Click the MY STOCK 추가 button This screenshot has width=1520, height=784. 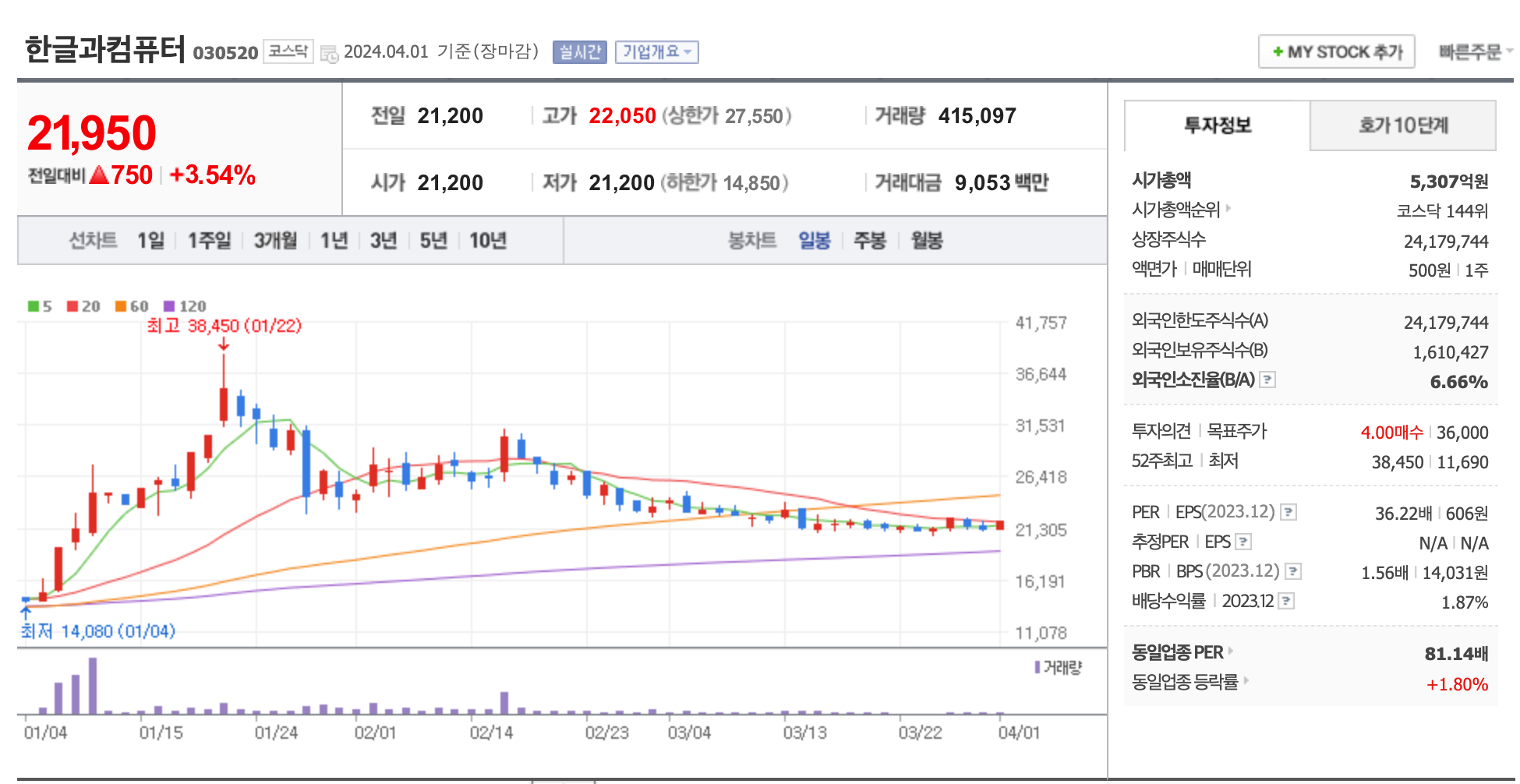(x=1336, y=51)
